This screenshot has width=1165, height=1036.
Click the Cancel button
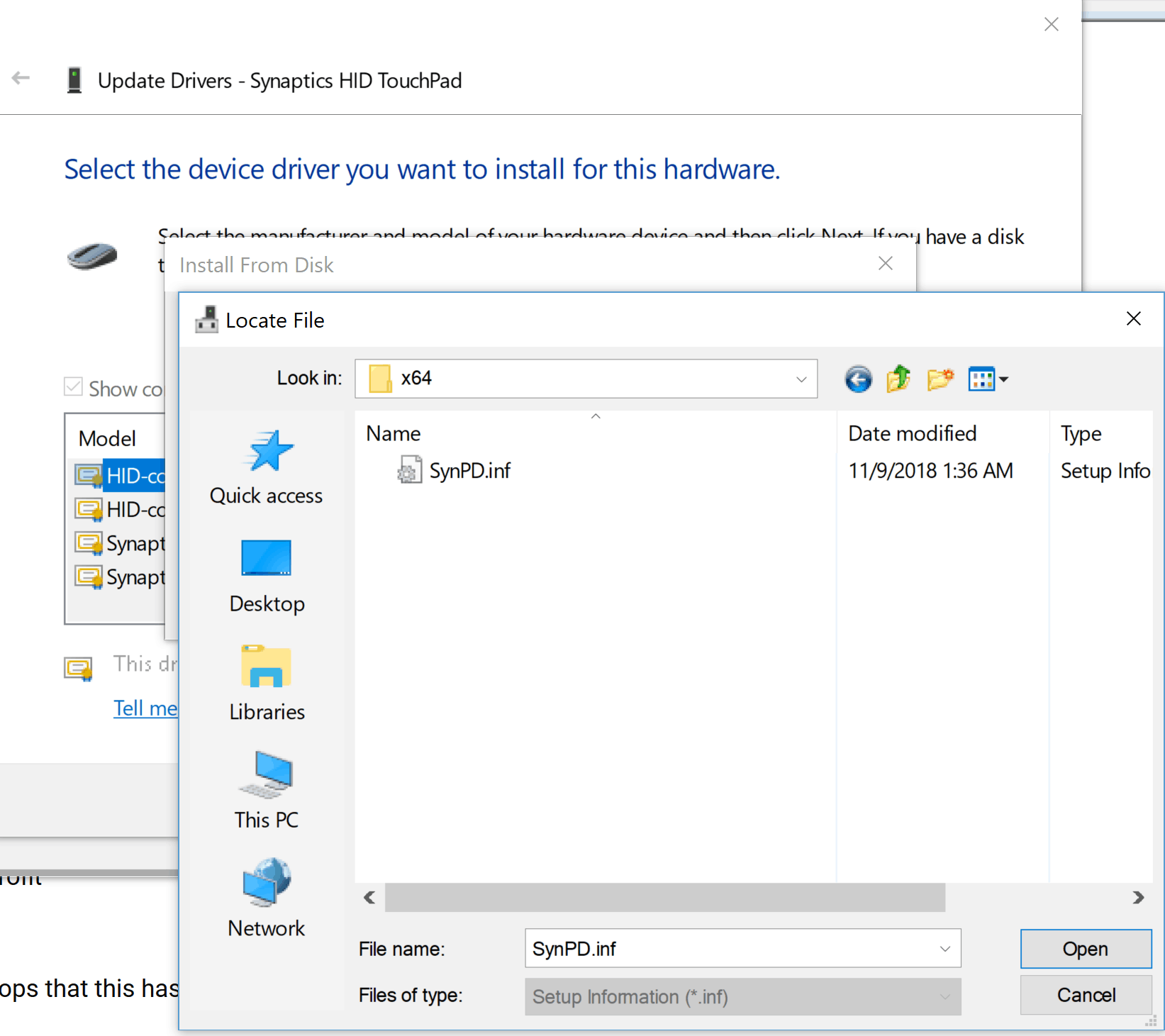pos(1086,996)
